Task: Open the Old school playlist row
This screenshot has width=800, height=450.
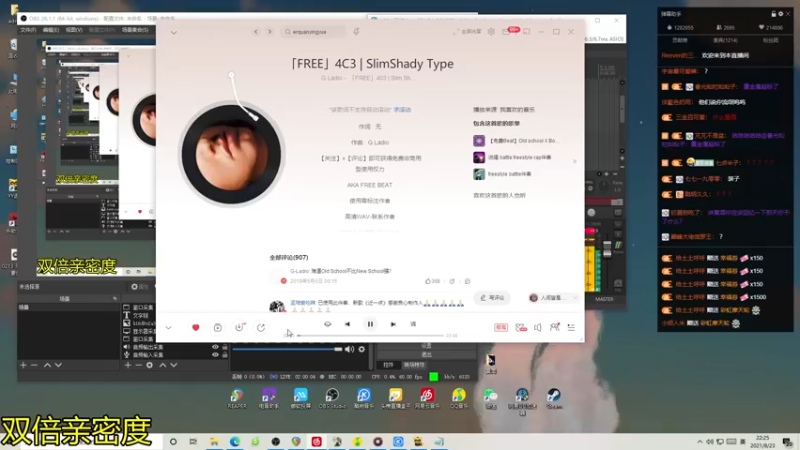Action: 516,140
